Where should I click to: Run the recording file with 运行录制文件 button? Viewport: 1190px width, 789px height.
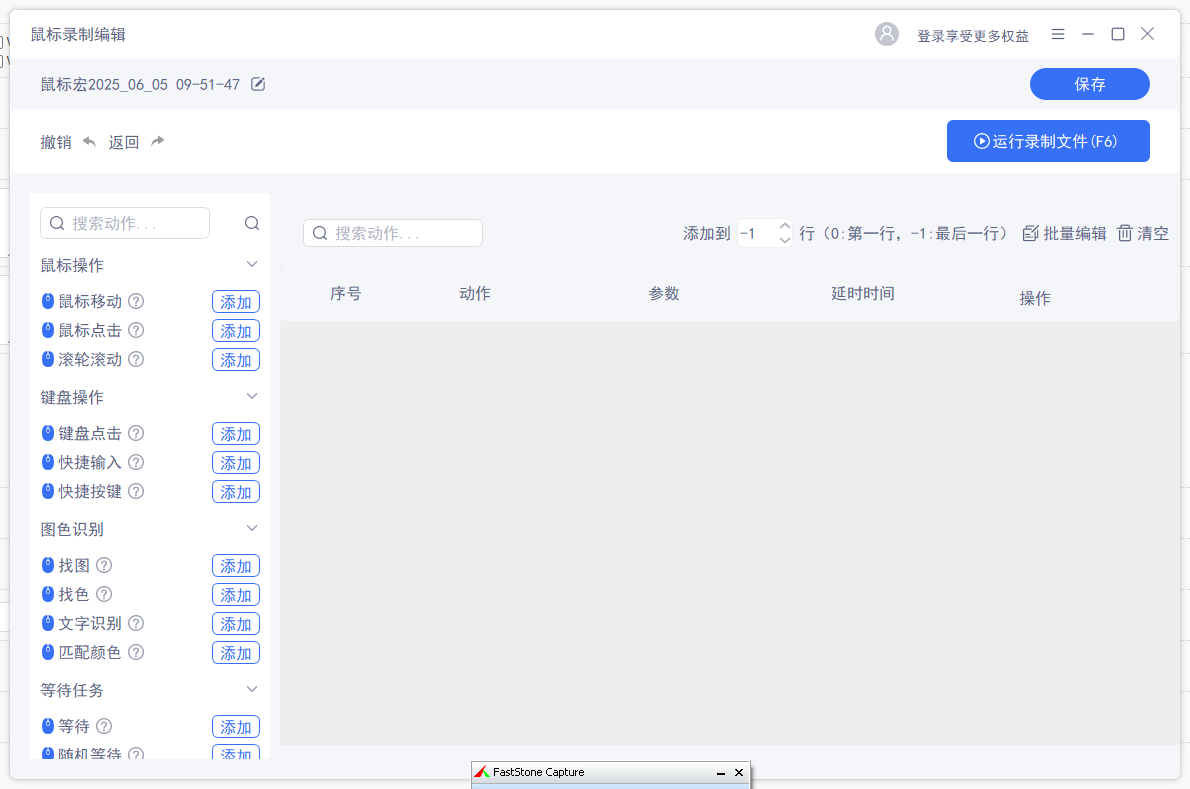click(x=1047, y=141)
